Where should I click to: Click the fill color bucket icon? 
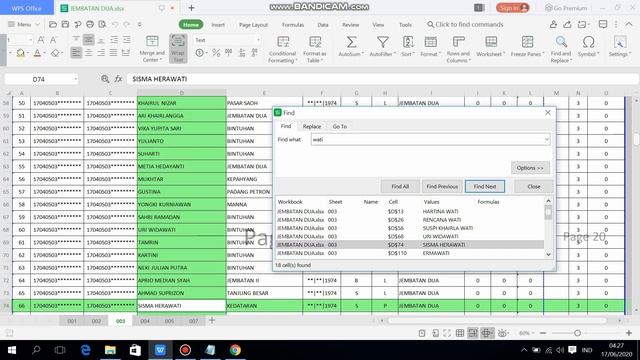pyautogui.click(x=20, y=53)
